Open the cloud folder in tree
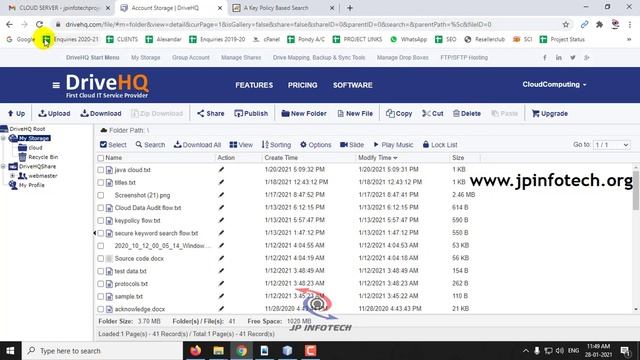 click(31, 147)
